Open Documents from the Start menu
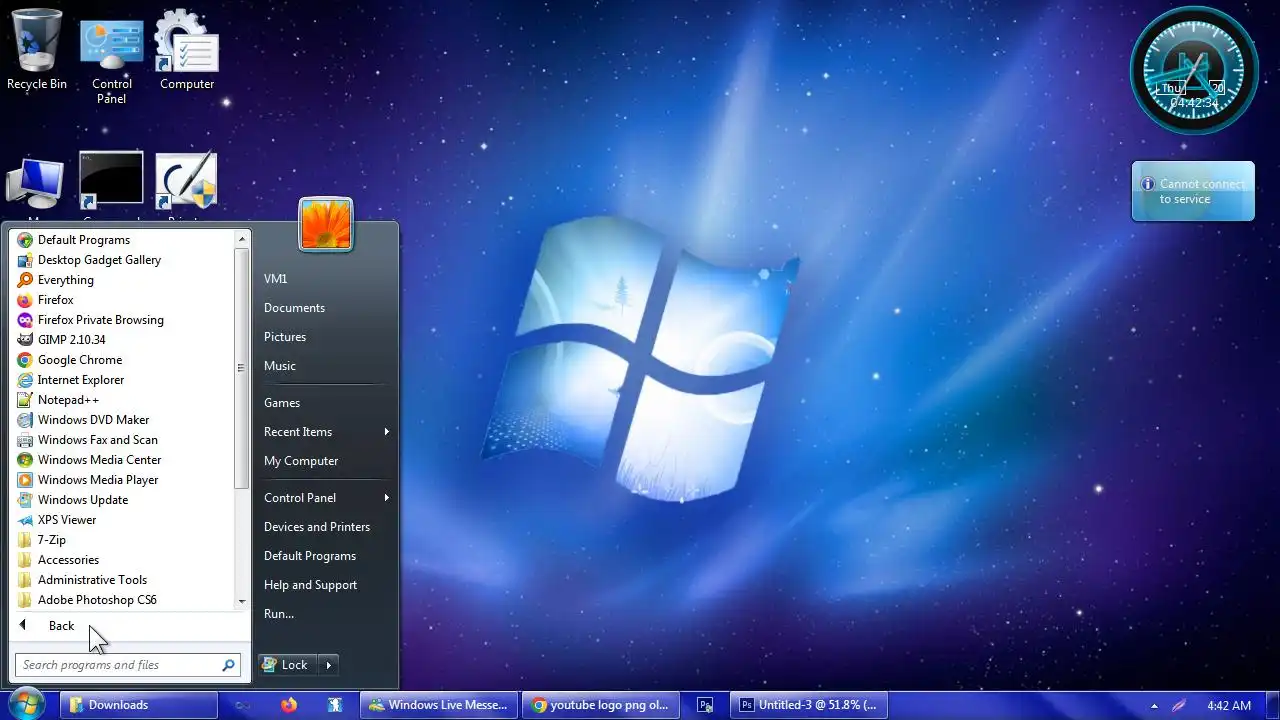 294,308
